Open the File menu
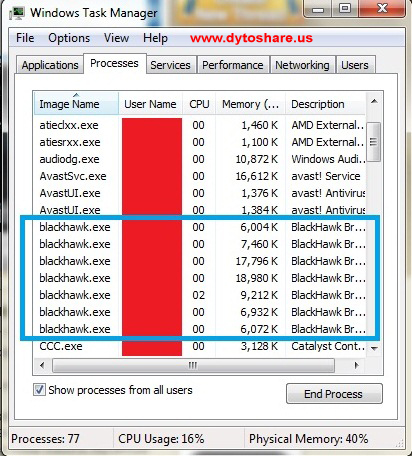412x456 pixels. point(25,38)
